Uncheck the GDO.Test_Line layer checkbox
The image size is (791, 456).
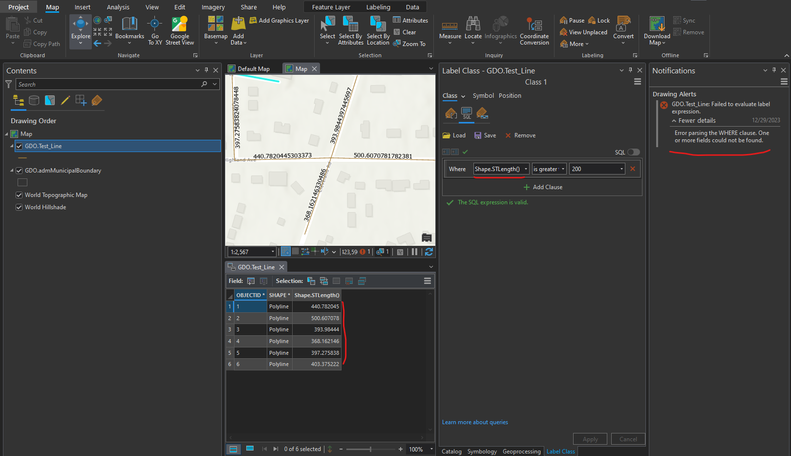(19, 146)
